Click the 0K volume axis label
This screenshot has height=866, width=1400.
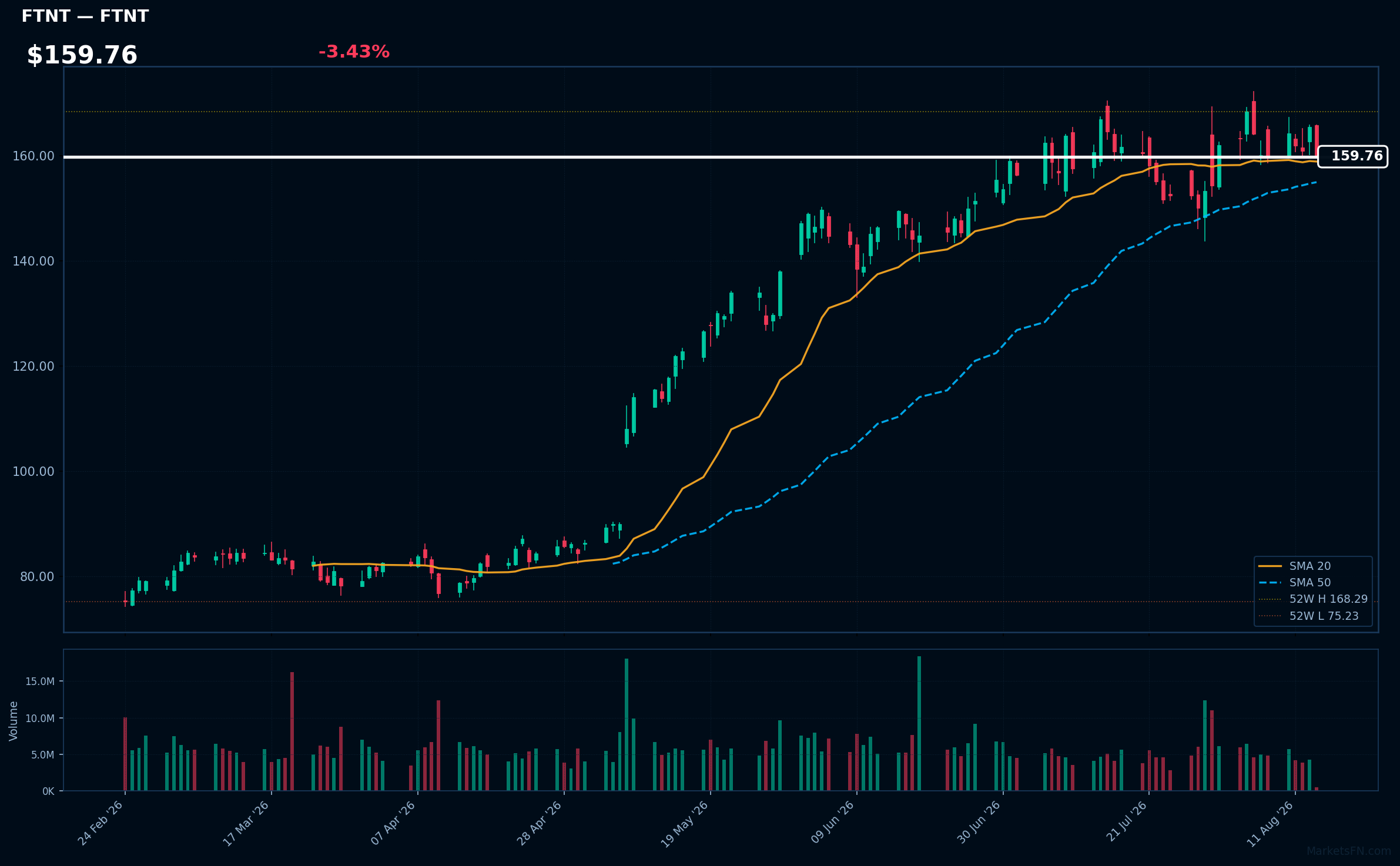pos(48,791)
